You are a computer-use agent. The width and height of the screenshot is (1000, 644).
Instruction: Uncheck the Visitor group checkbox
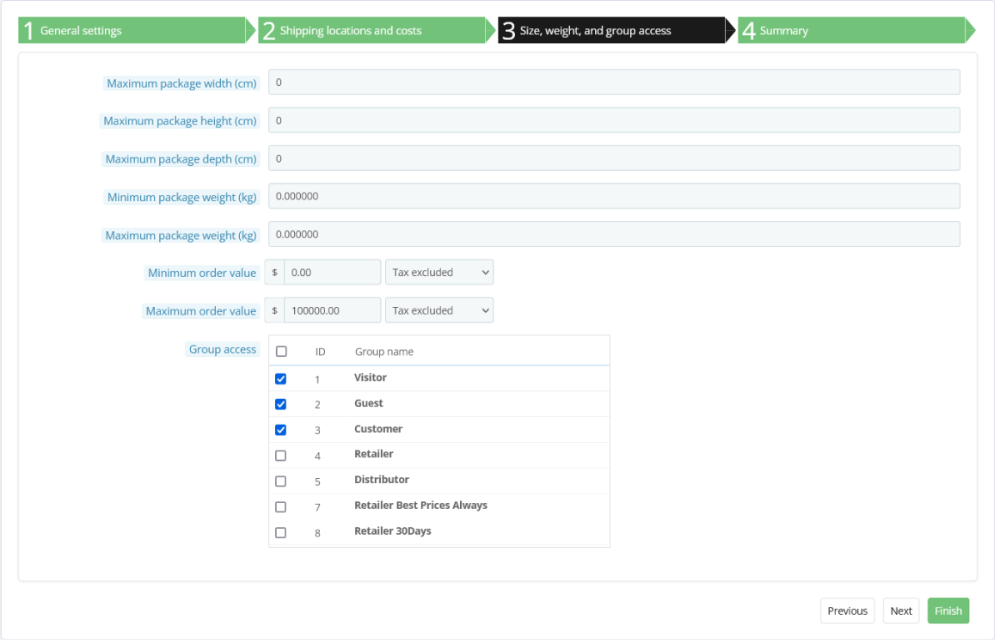tap(281, 379)
